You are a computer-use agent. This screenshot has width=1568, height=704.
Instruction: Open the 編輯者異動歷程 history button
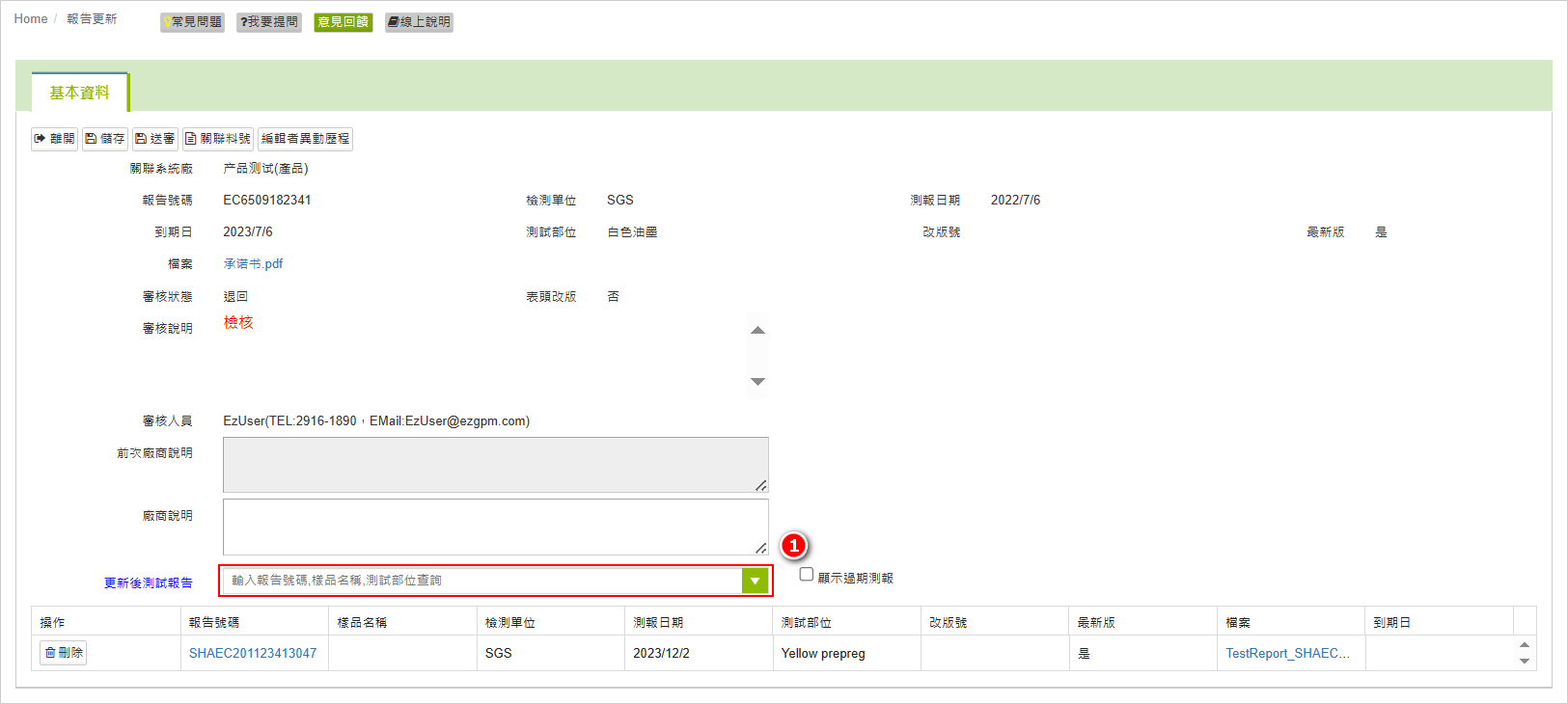click(305, 139)
